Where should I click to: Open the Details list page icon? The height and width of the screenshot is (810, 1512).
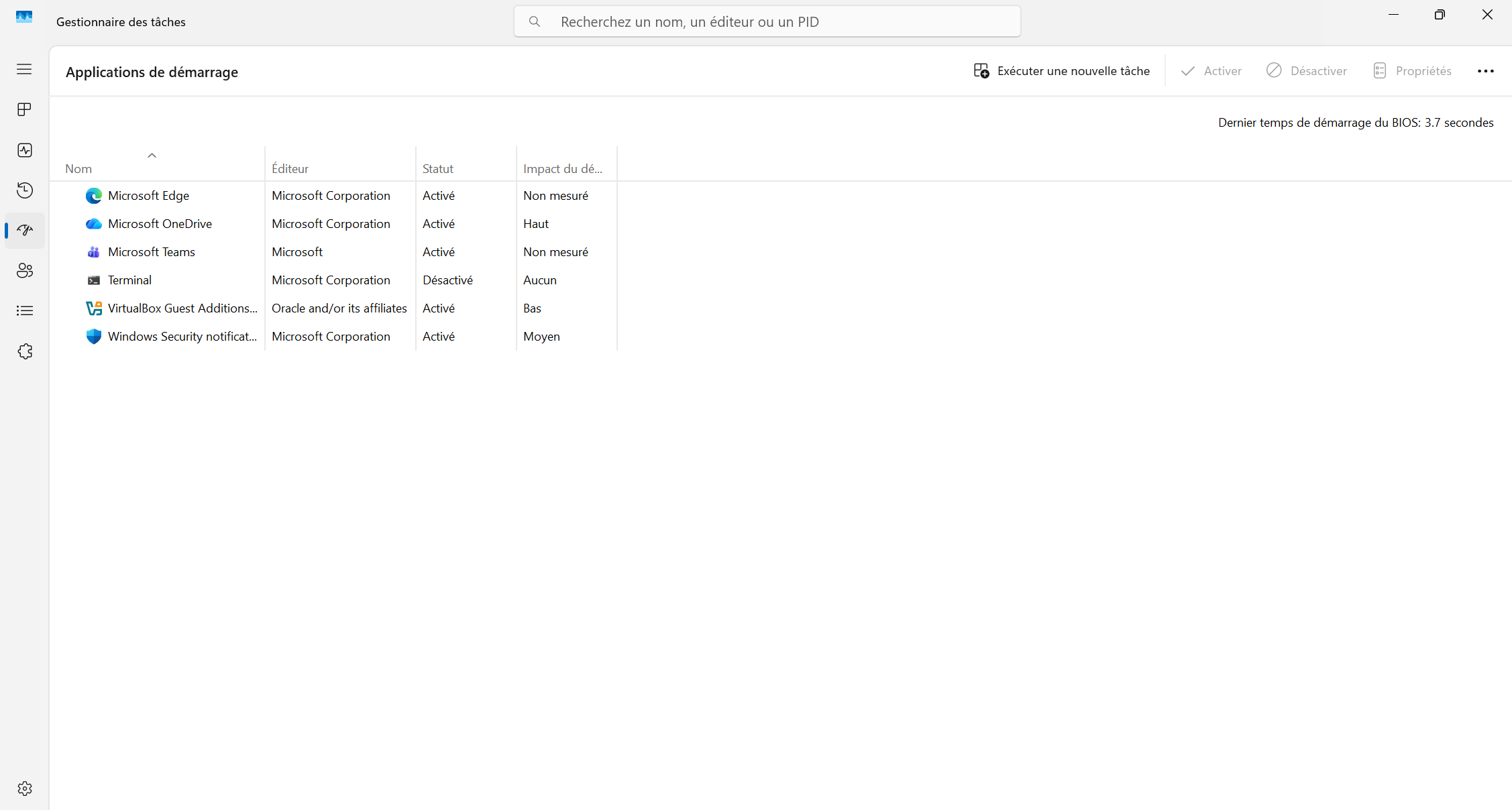coord(24,310)
